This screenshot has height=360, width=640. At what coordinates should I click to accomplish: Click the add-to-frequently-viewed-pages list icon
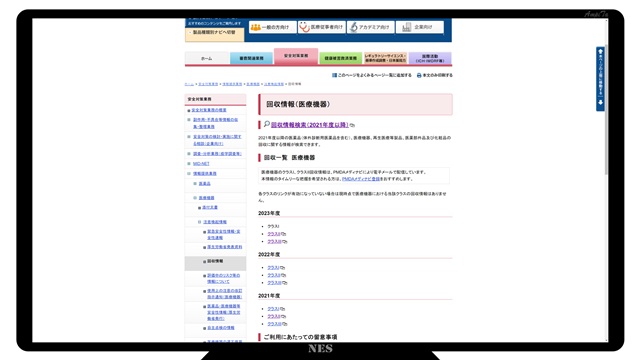pos(334,75)
